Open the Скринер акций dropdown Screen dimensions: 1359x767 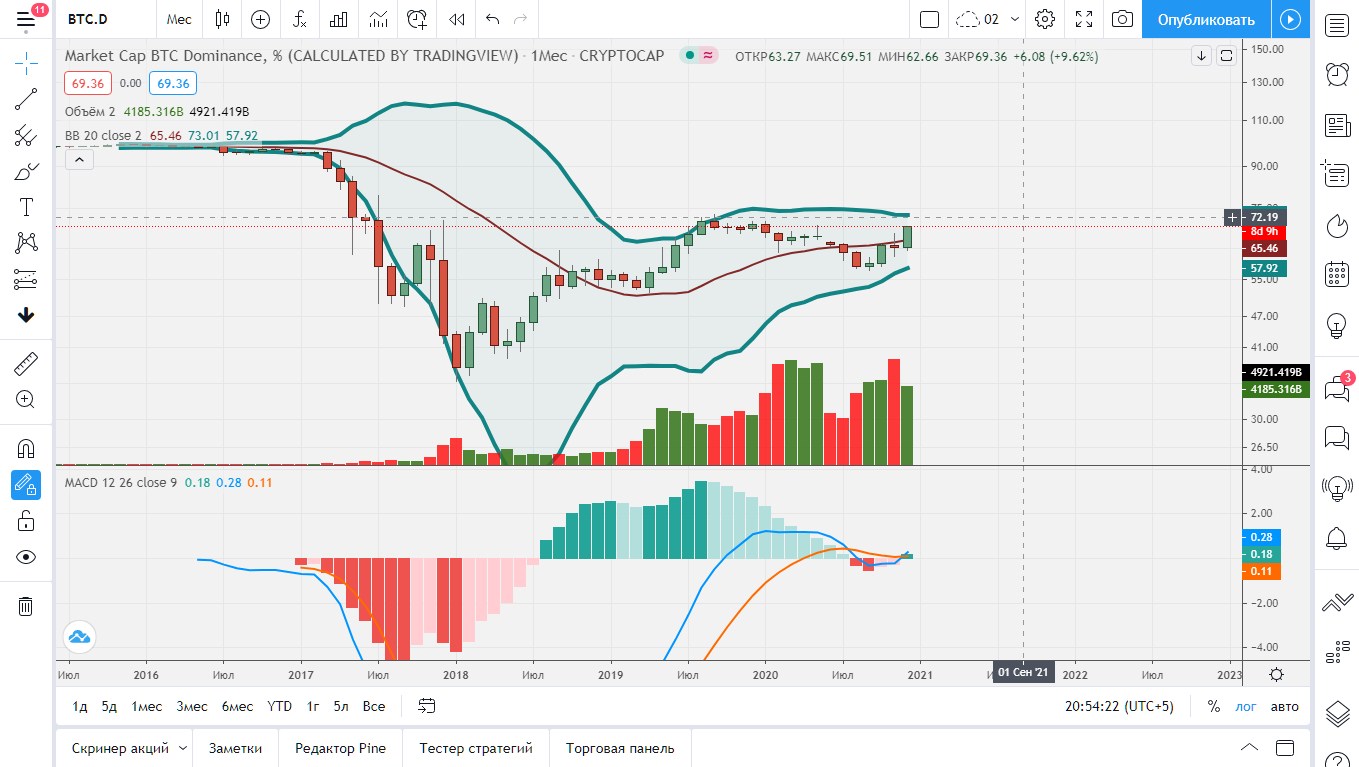[129, 748]
